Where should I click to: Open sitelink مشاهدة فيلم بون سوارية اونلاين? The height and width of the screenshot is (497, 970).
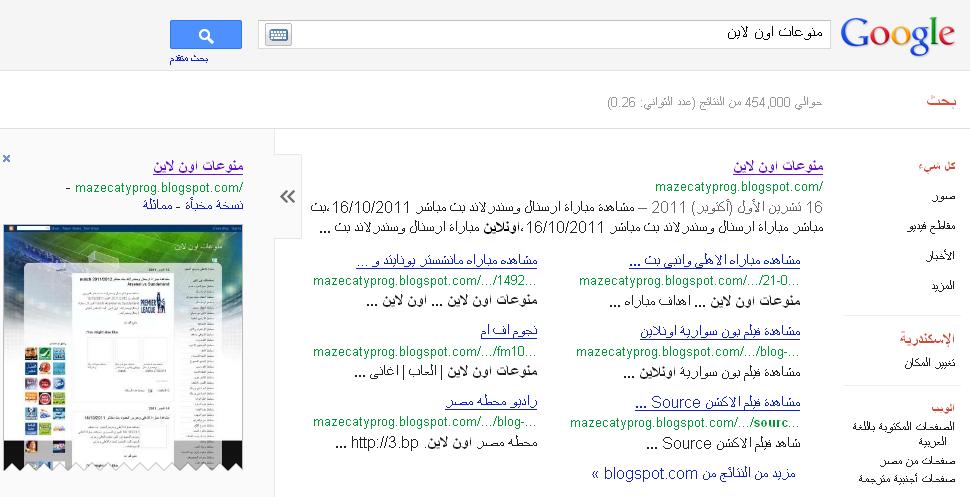[x=720, y=332]
